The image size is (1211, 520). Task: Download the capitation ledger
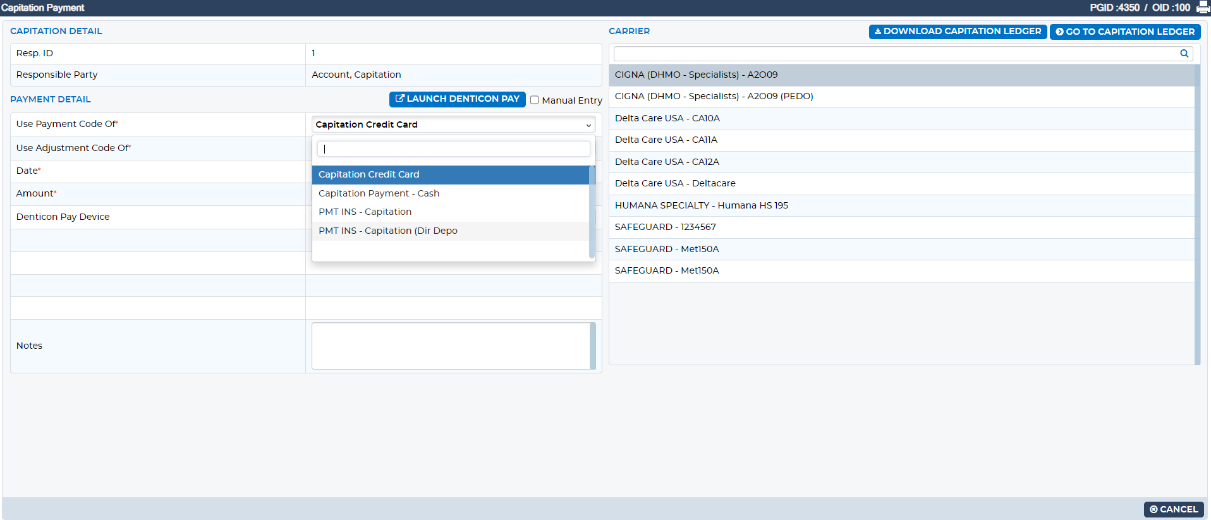pos(957,31)
